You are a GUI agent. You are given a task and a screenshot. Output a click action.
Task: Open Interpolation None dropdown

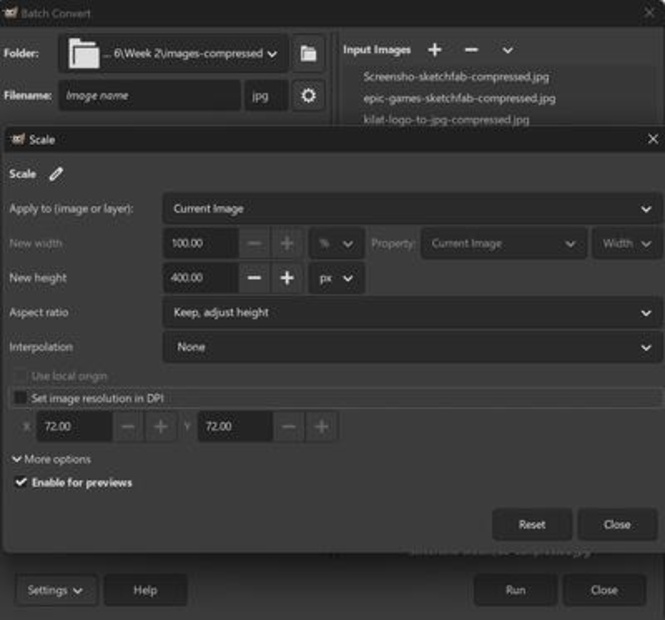point(412,347)
